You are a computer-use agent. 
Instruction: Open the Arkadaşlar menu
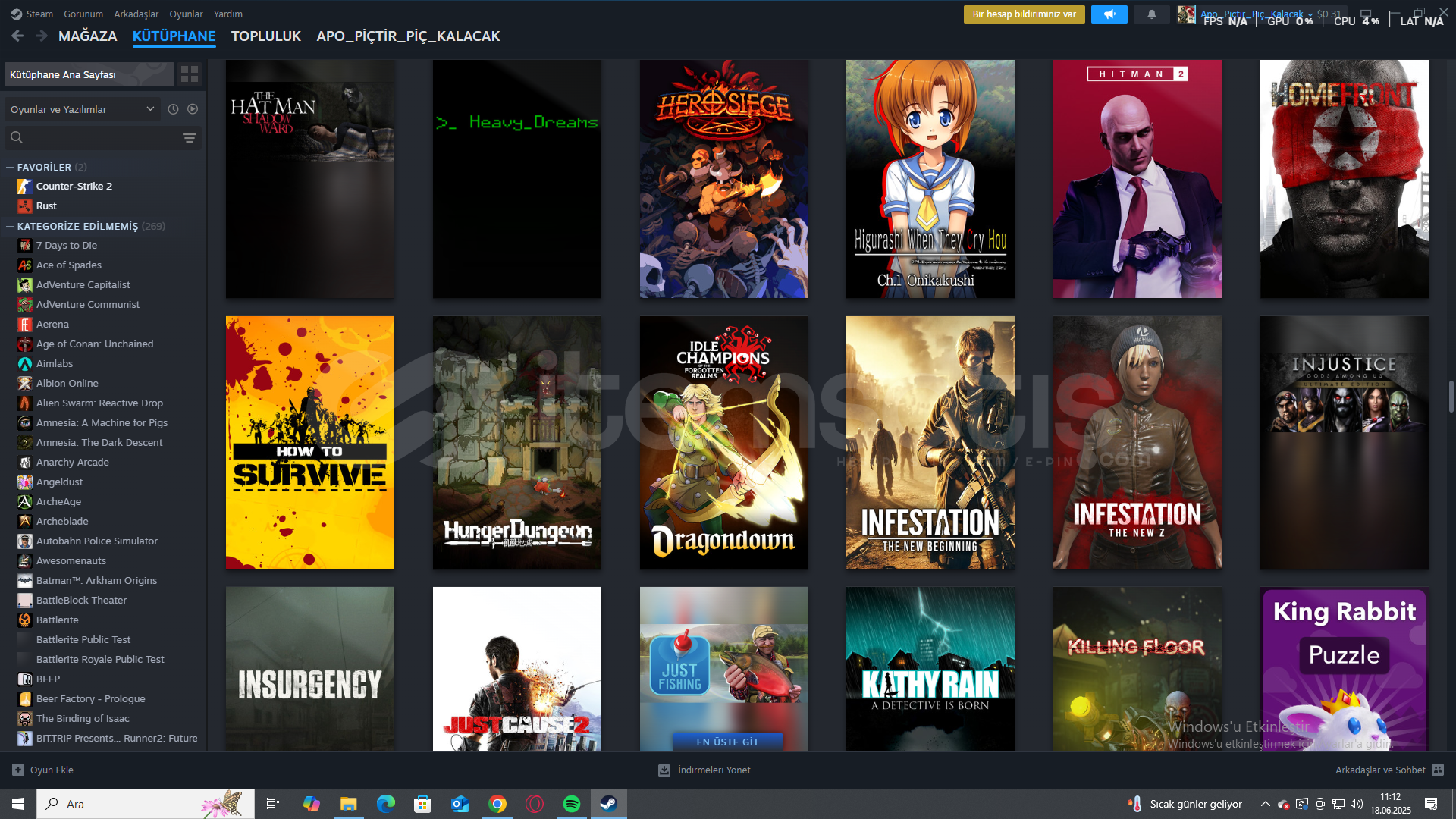pyautogui.click(x=136, y=14)
